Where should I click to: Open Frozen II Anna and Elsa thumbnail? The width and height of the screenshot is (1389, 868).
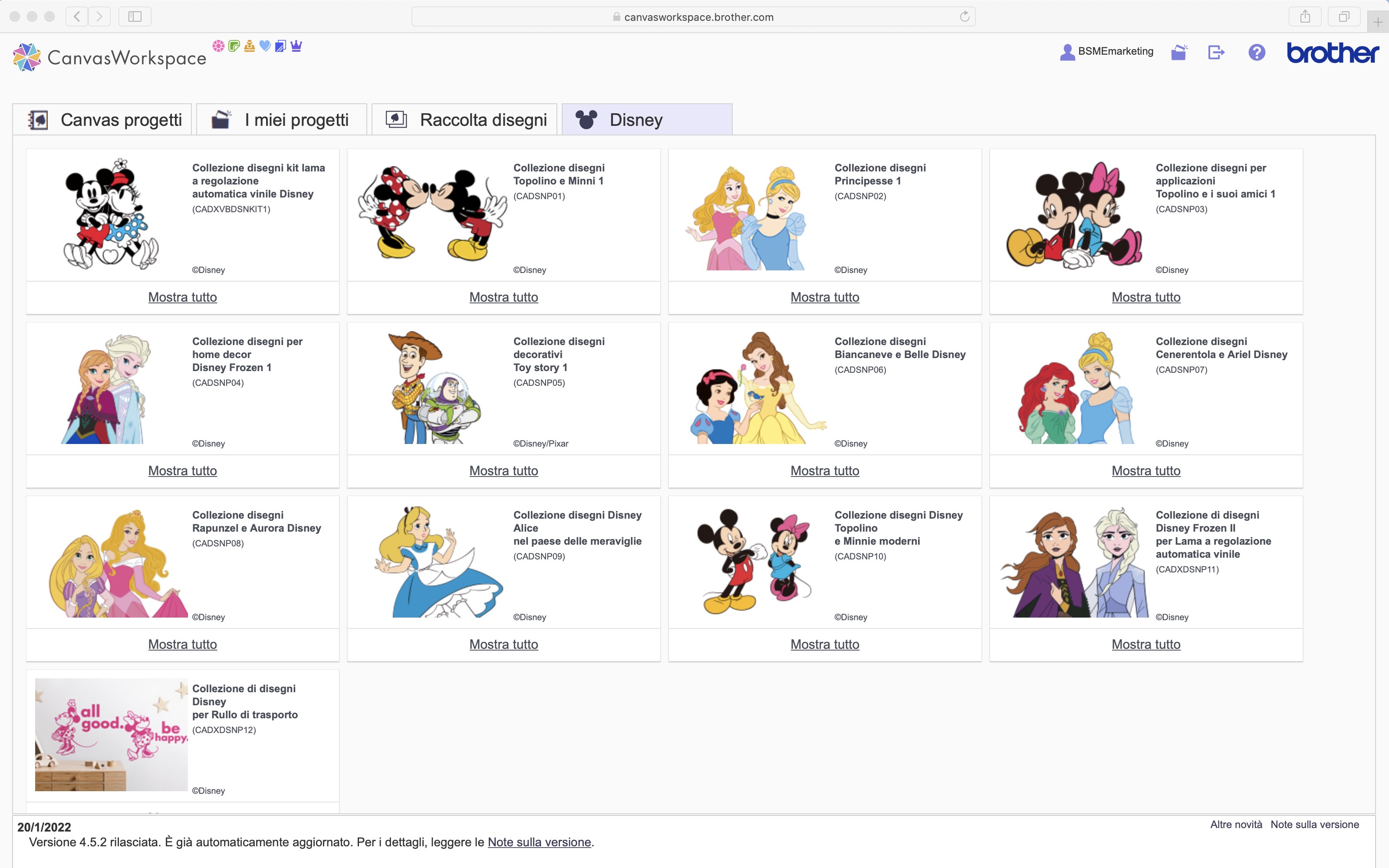(1074, 562)
